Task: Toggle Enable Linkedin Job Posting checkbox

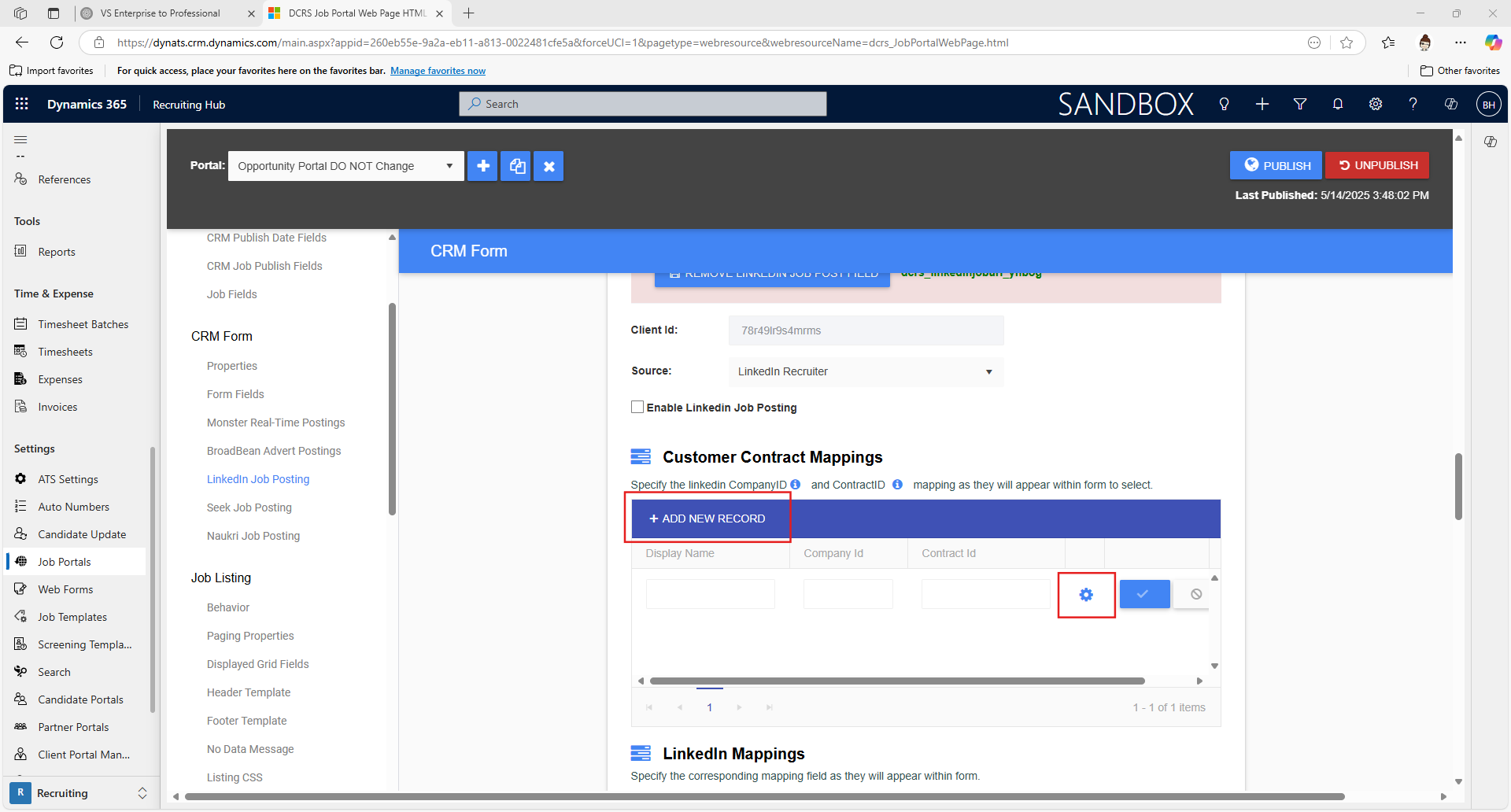Action: tap(637, 407)
